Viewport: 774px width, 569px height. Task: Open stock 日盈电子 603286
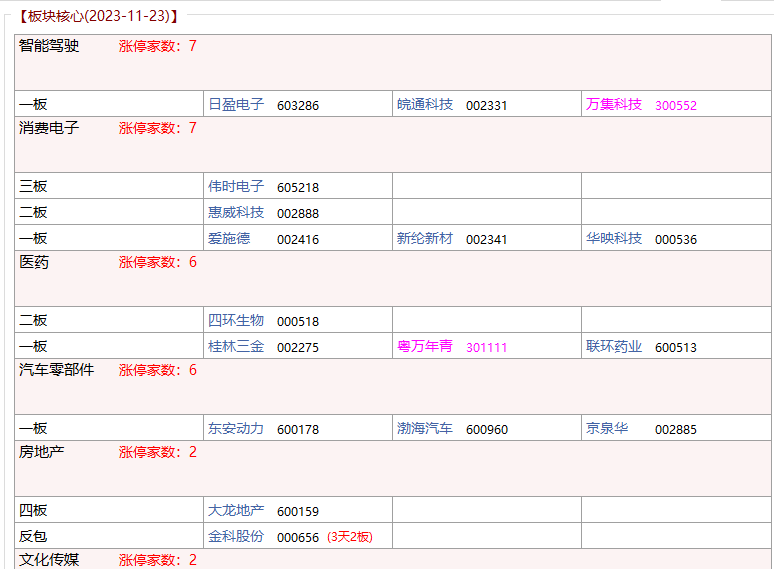pos(263,105)
